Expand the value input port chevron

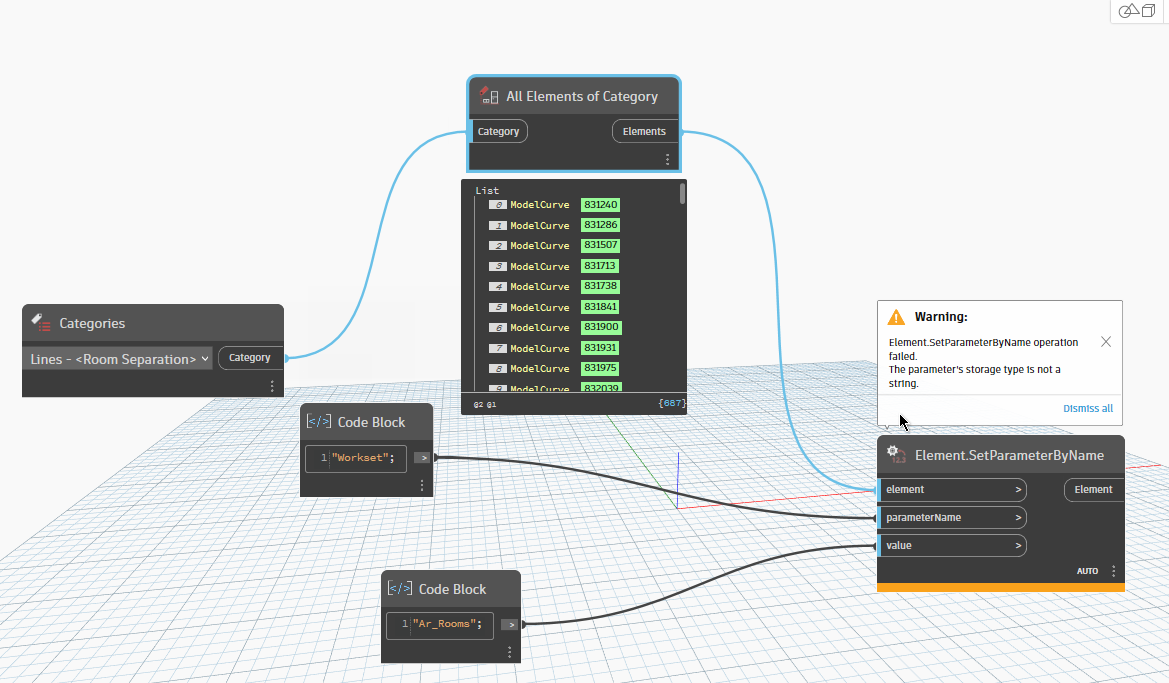click(1017, 545)
